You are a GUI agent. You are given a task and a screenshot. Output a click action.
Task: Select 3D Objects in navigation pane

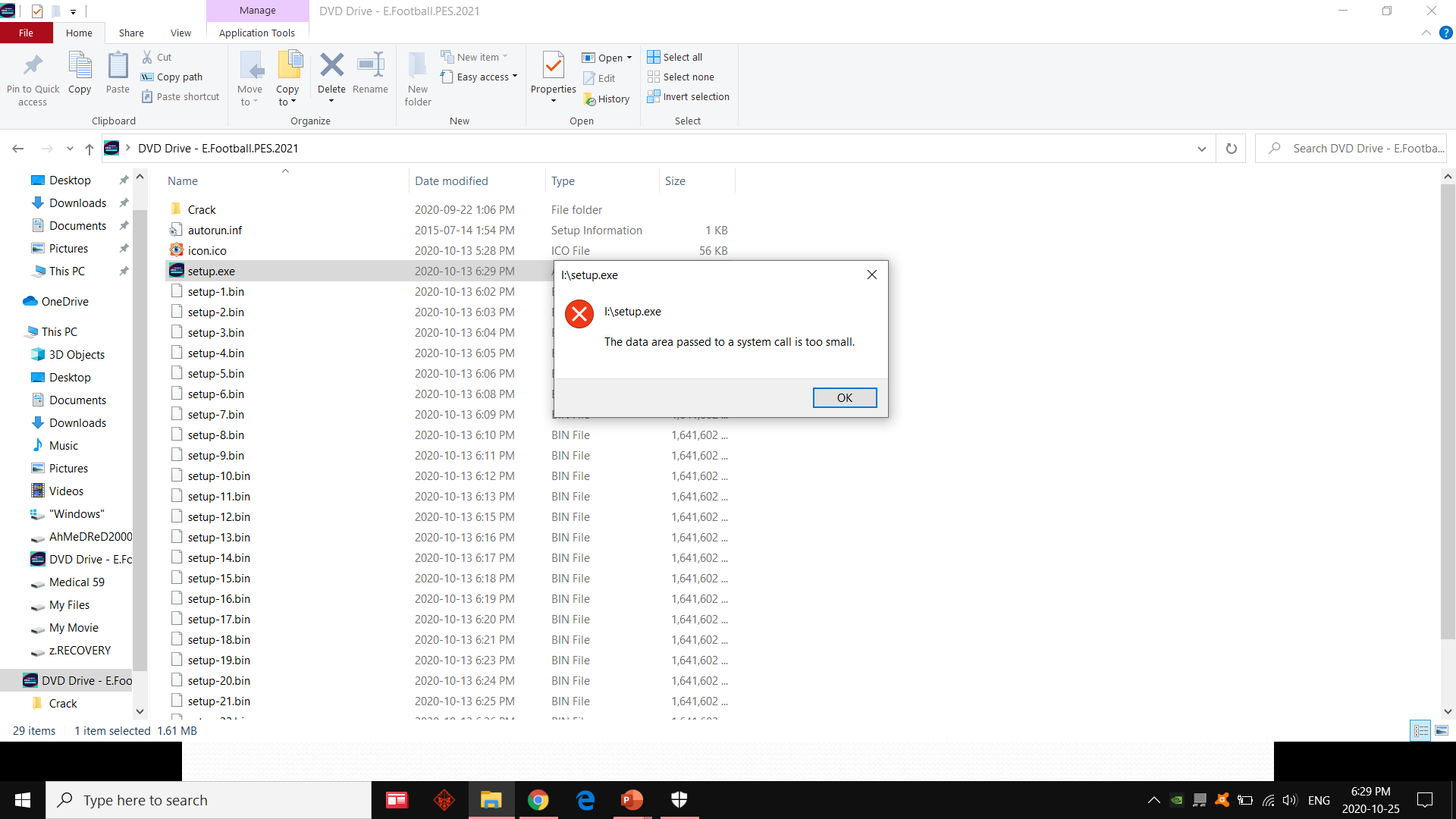(x=77, y=354)
